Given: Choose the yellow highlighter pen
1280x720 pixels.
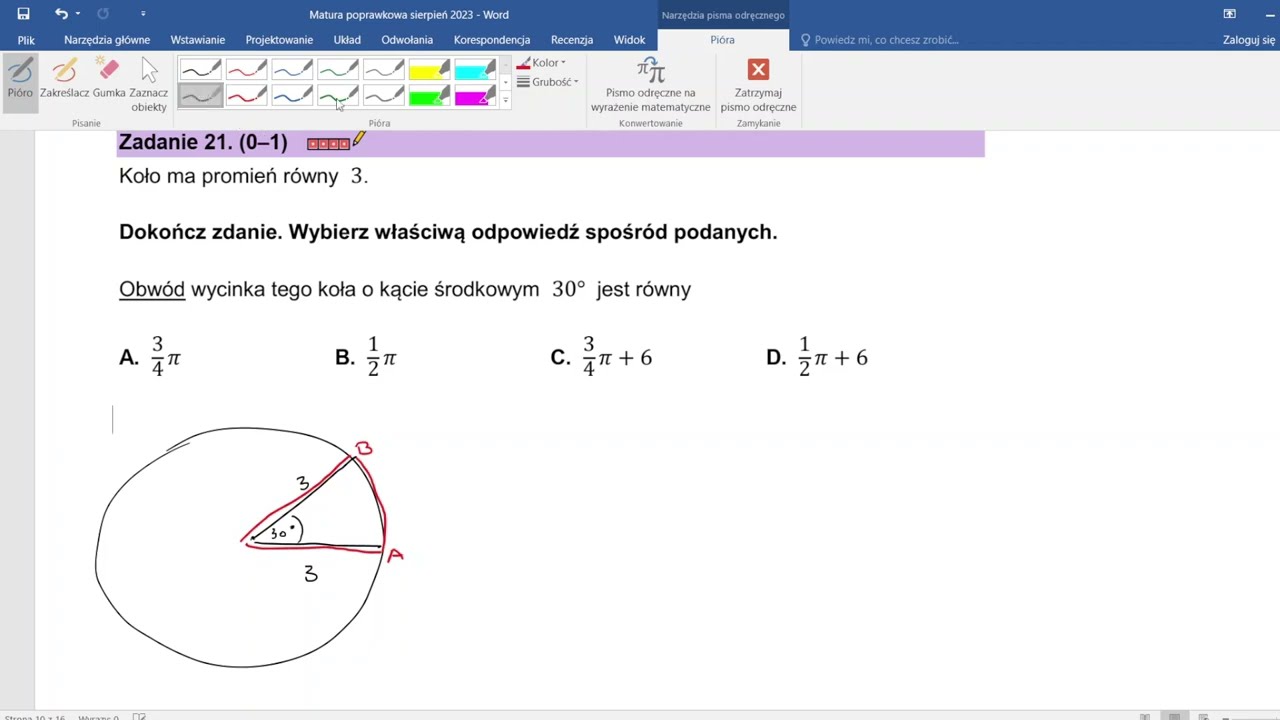Looking at the screenshot, I should [x=430, y=70].
